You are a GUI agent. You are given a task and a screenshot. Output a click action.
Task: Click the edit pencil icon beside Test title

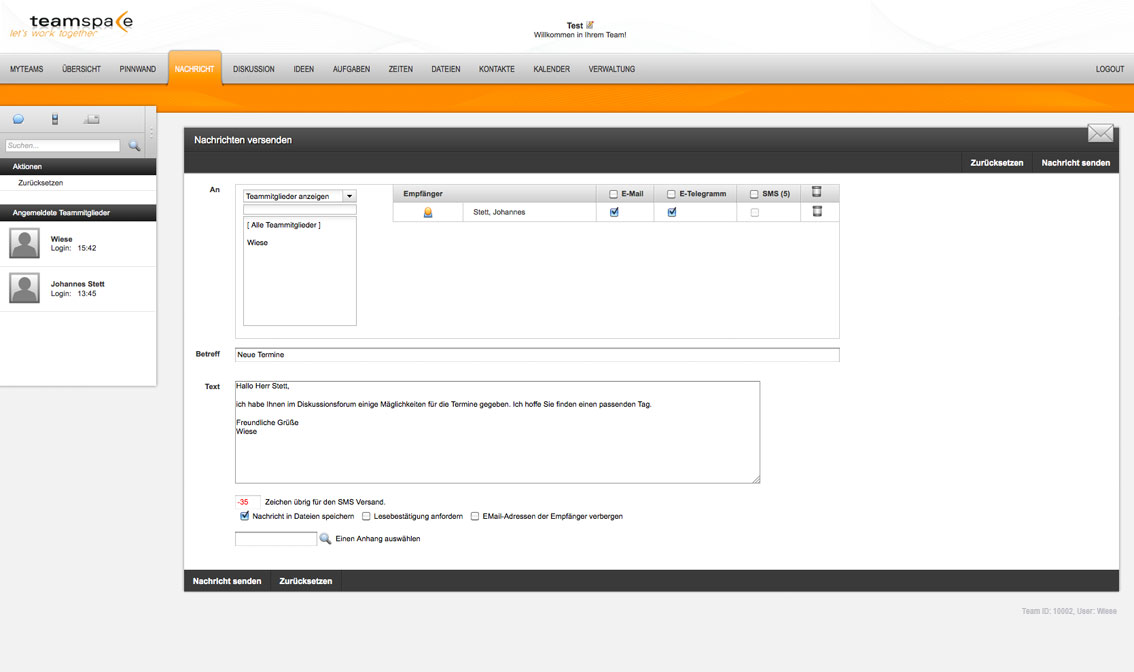(x=589, y=25)
